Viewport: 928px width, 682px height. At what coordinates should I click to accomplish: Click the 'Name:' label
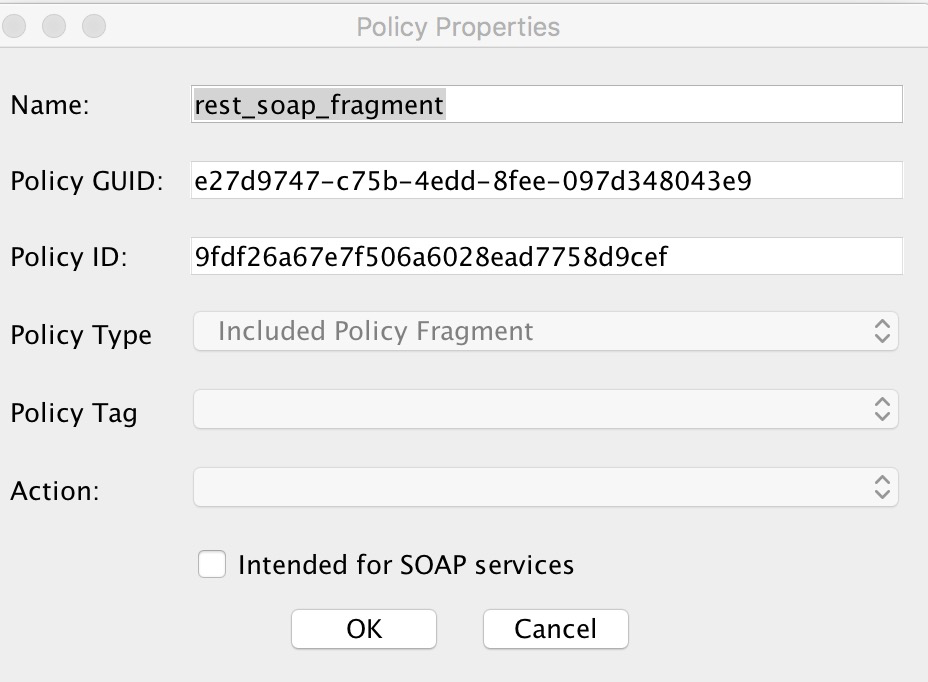point(50,105)
